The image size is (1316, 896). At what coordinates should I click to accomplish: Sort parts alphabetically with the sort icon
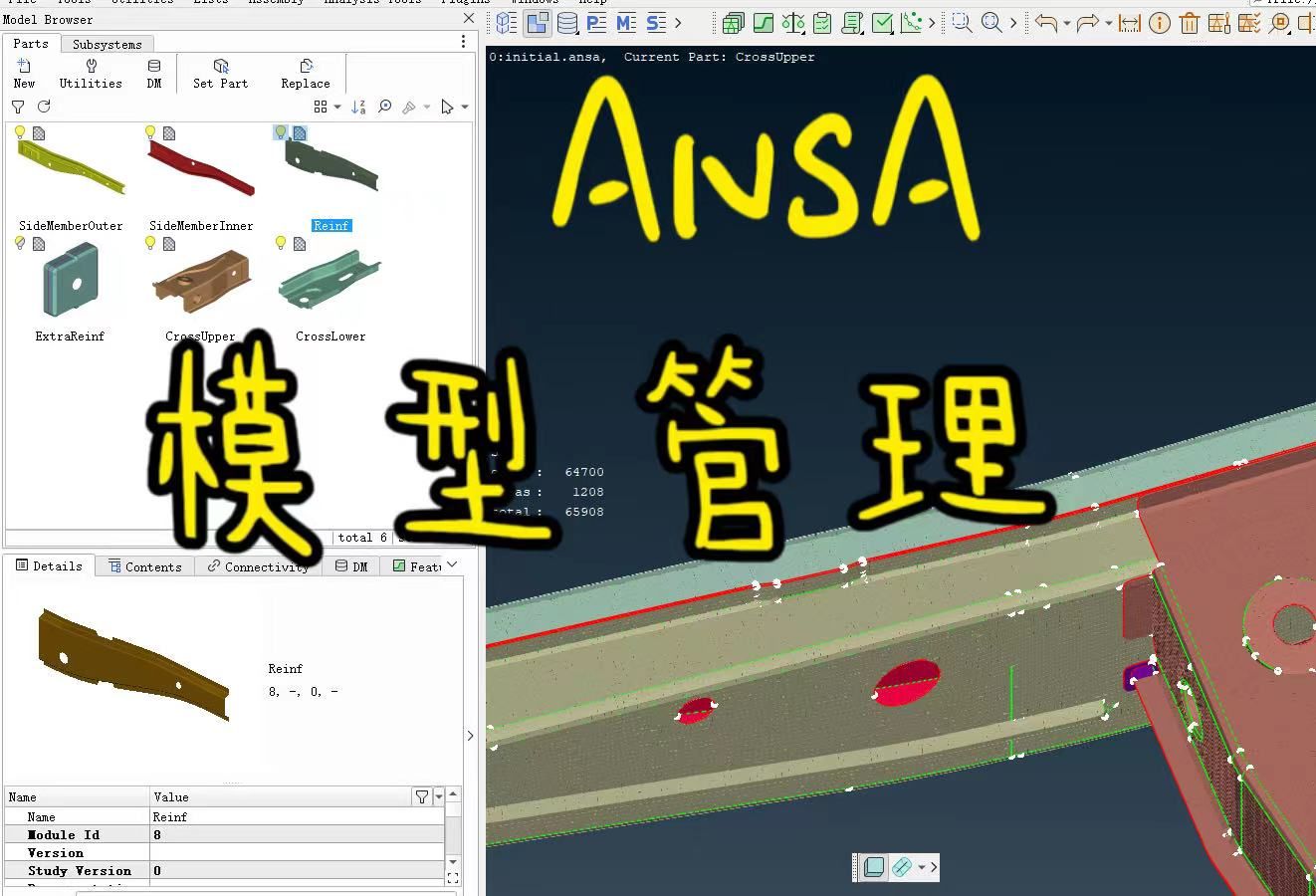click(358, 107)
